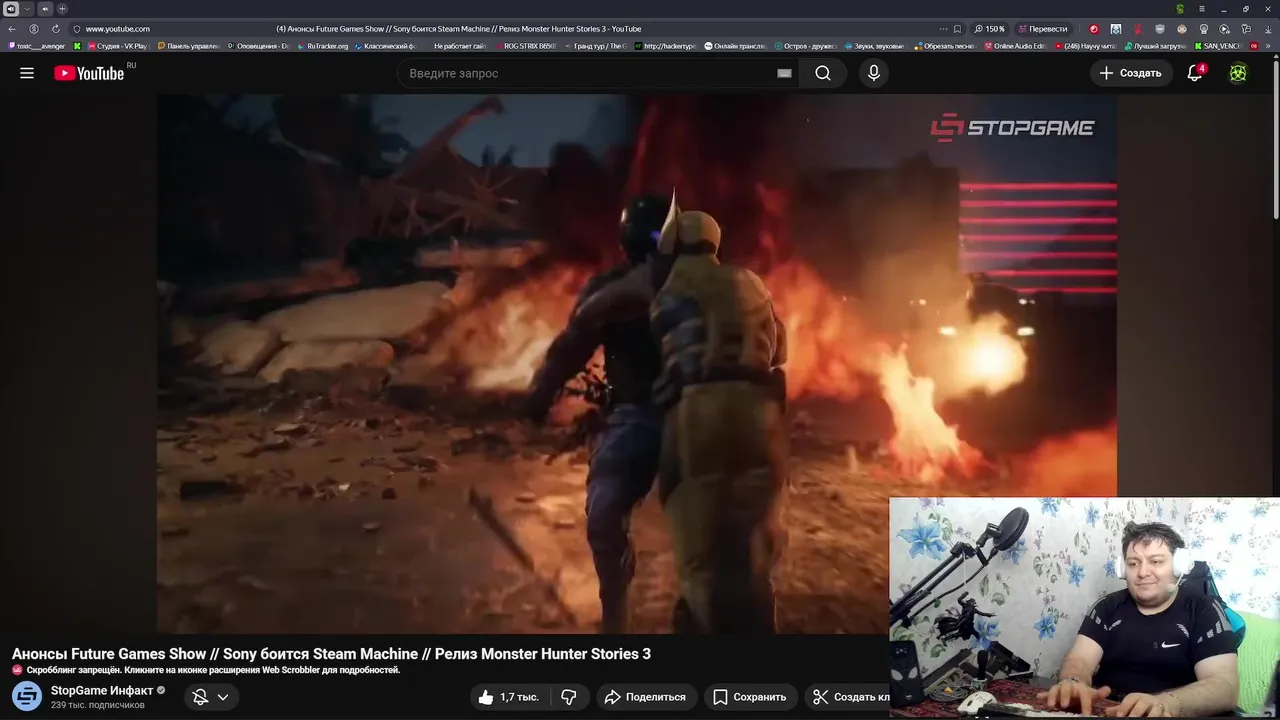Click the video player area
Viewport: 1280px width, 720px height.
coord(636,365)
